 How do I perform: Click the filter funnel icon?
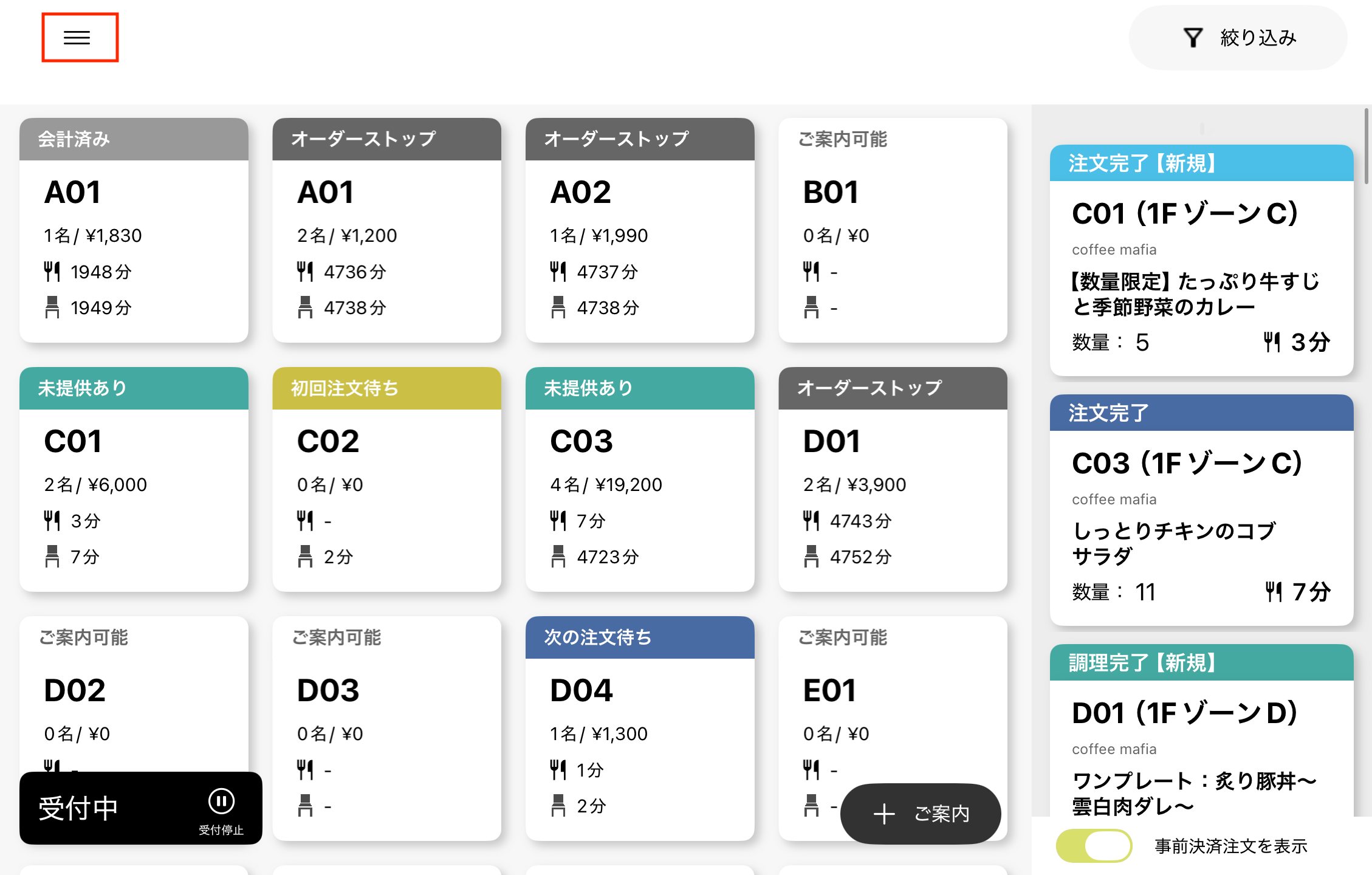1193,38
